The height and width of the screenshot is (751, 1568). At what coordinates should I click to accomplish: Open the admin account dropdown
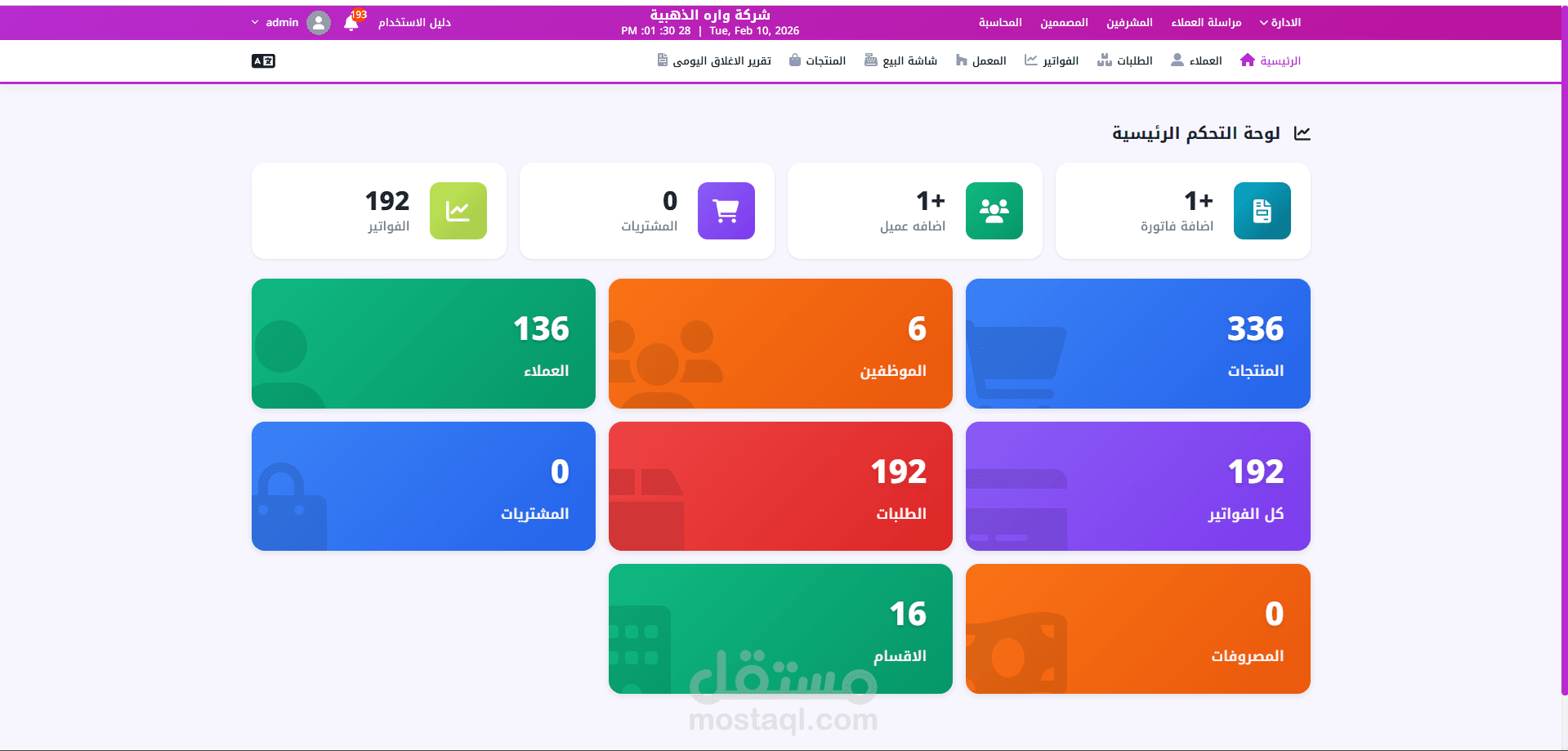click(x=282, y=22)
